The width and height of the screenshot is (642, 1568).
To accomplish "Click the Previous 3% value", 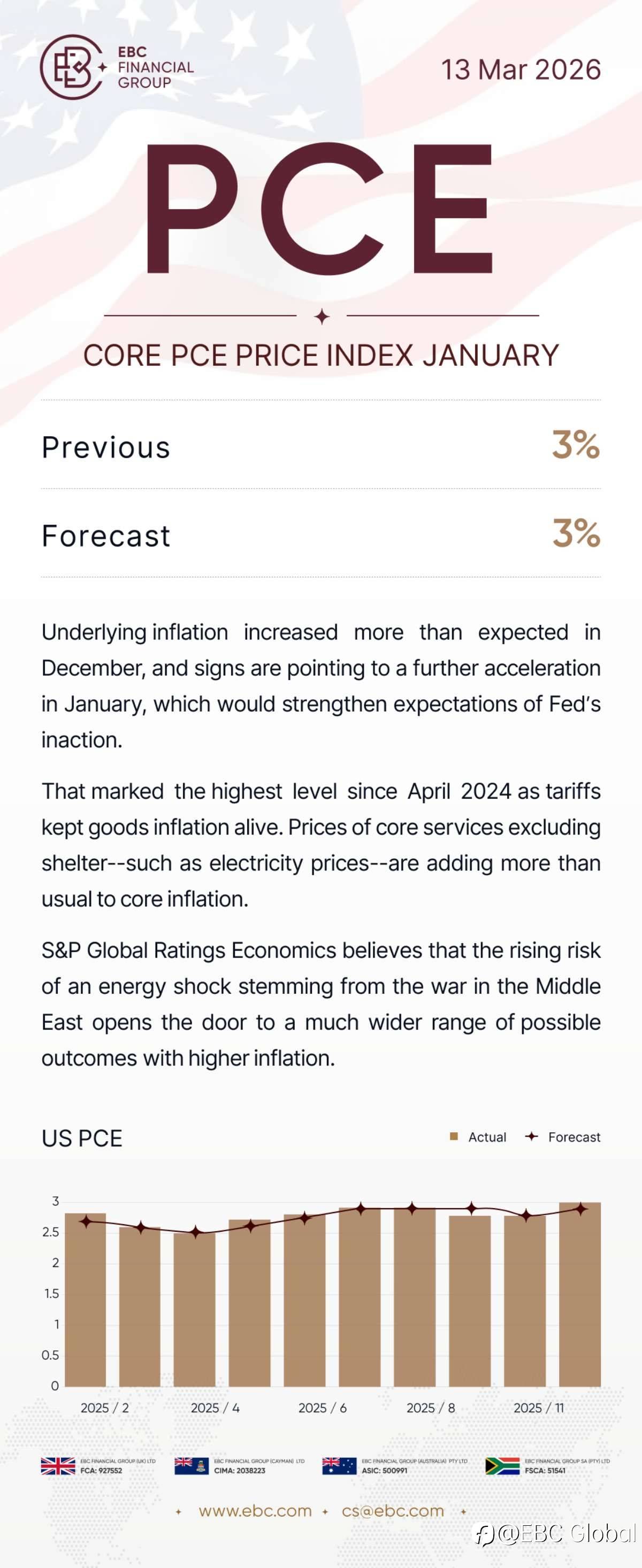I will pyautogui.click(x=576, y=445).
